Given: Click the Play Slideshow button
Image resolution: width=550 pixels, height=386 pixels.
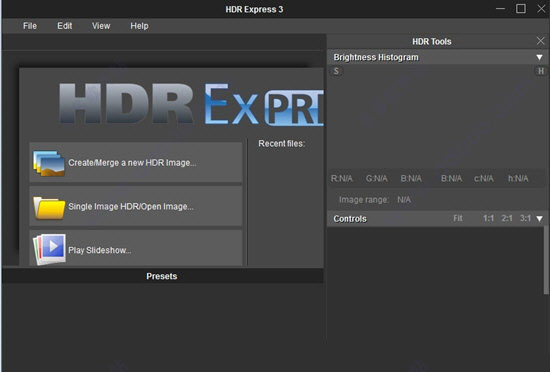Looking at the screenshot, I should click(x=136, y=248).
